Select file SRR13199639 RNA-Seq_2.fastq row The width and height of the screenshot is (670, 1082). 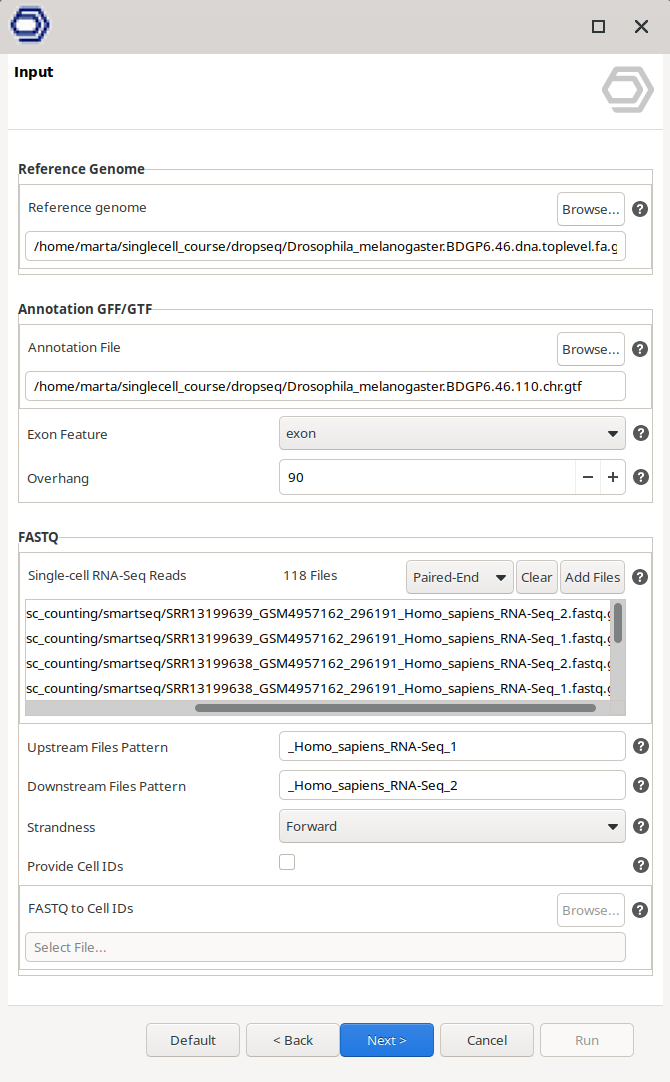[x=318, y=613]
